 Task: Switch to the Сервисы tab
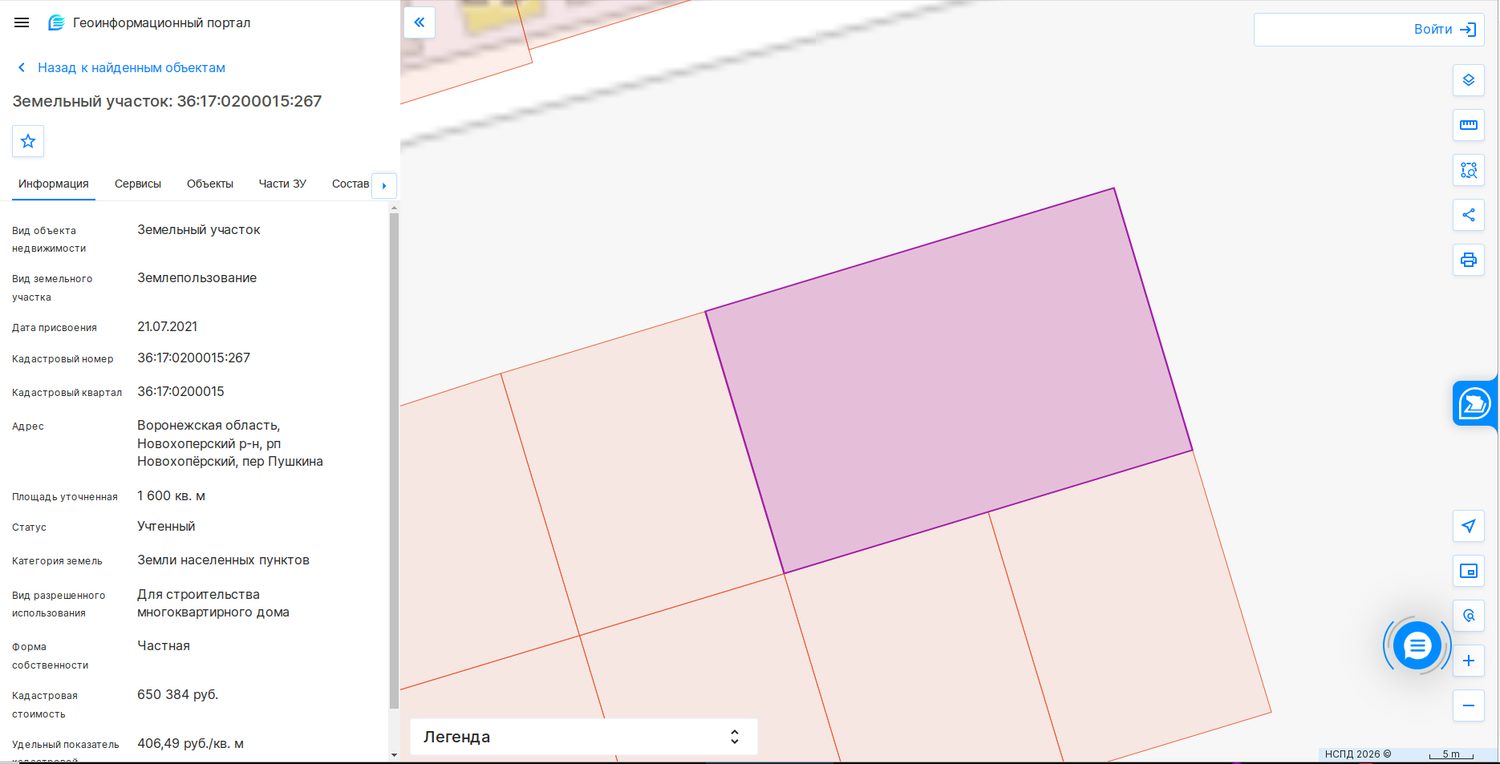tap(138, 184)
